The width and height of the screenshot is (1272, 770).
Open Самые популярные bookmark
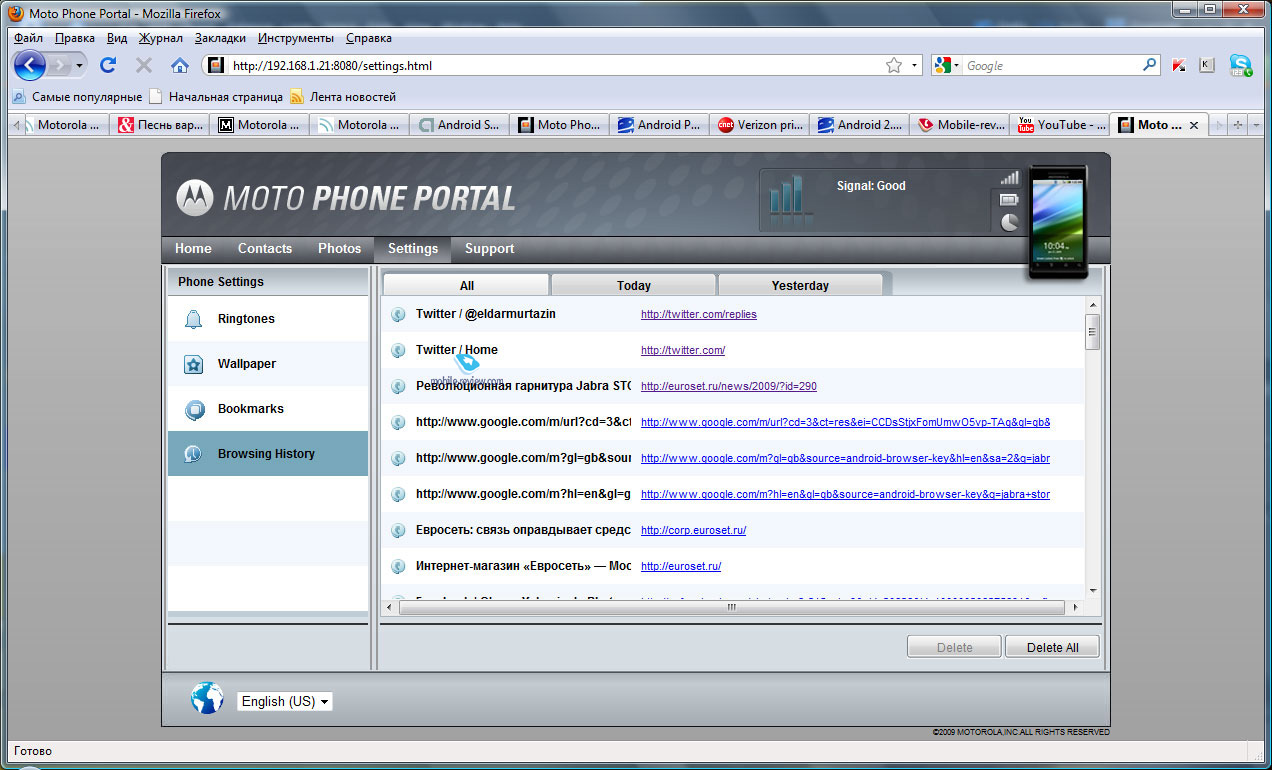point(77,97)
